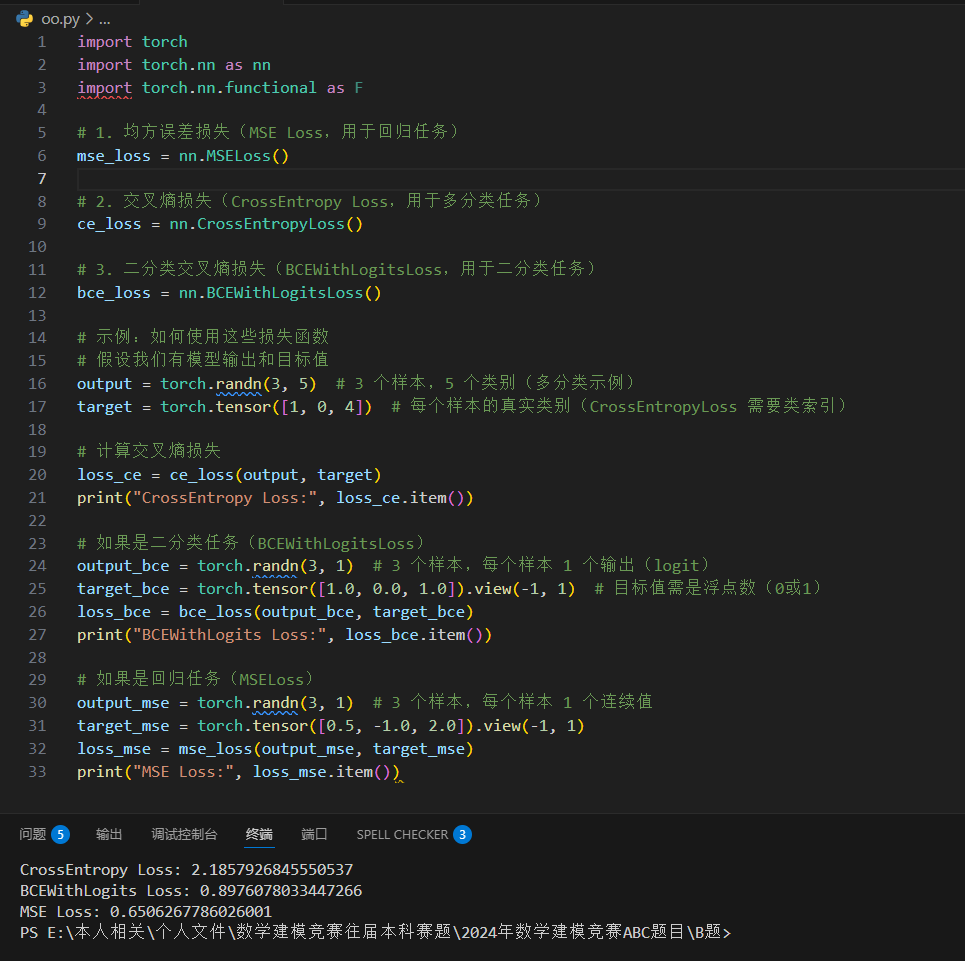Click 'nn.CrossEntropyLoss()' on line 9

(266, 224)
